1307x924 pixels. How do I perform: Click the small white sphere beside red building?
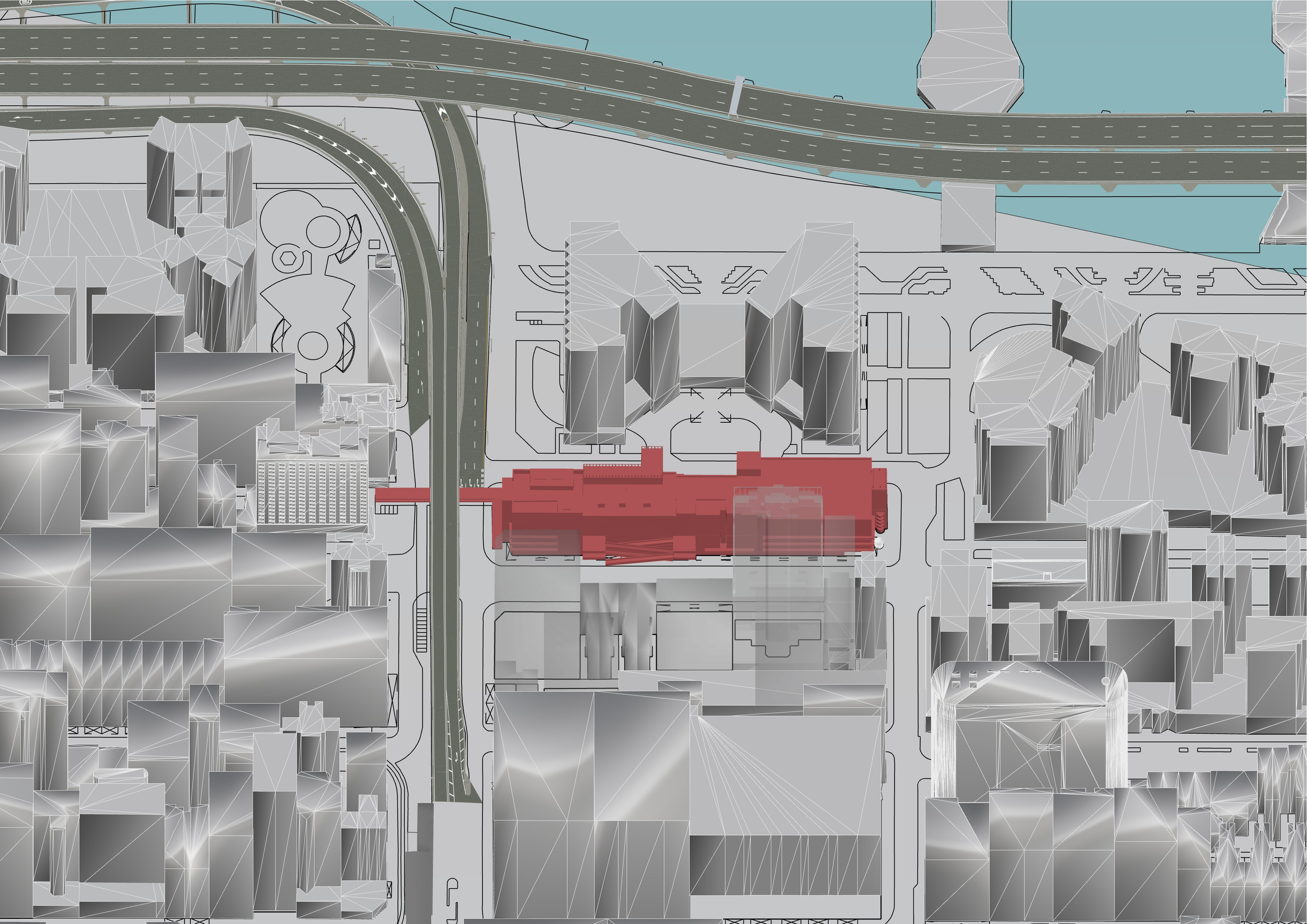[x=879, y=544]
